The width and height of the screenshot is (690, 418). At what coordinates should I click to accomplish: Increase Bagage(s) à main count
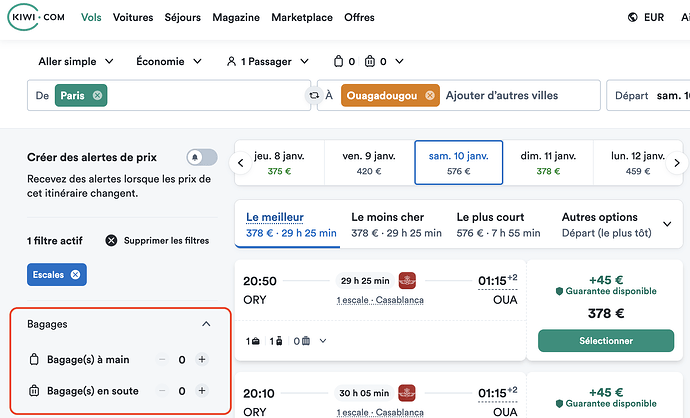point(202,359)
